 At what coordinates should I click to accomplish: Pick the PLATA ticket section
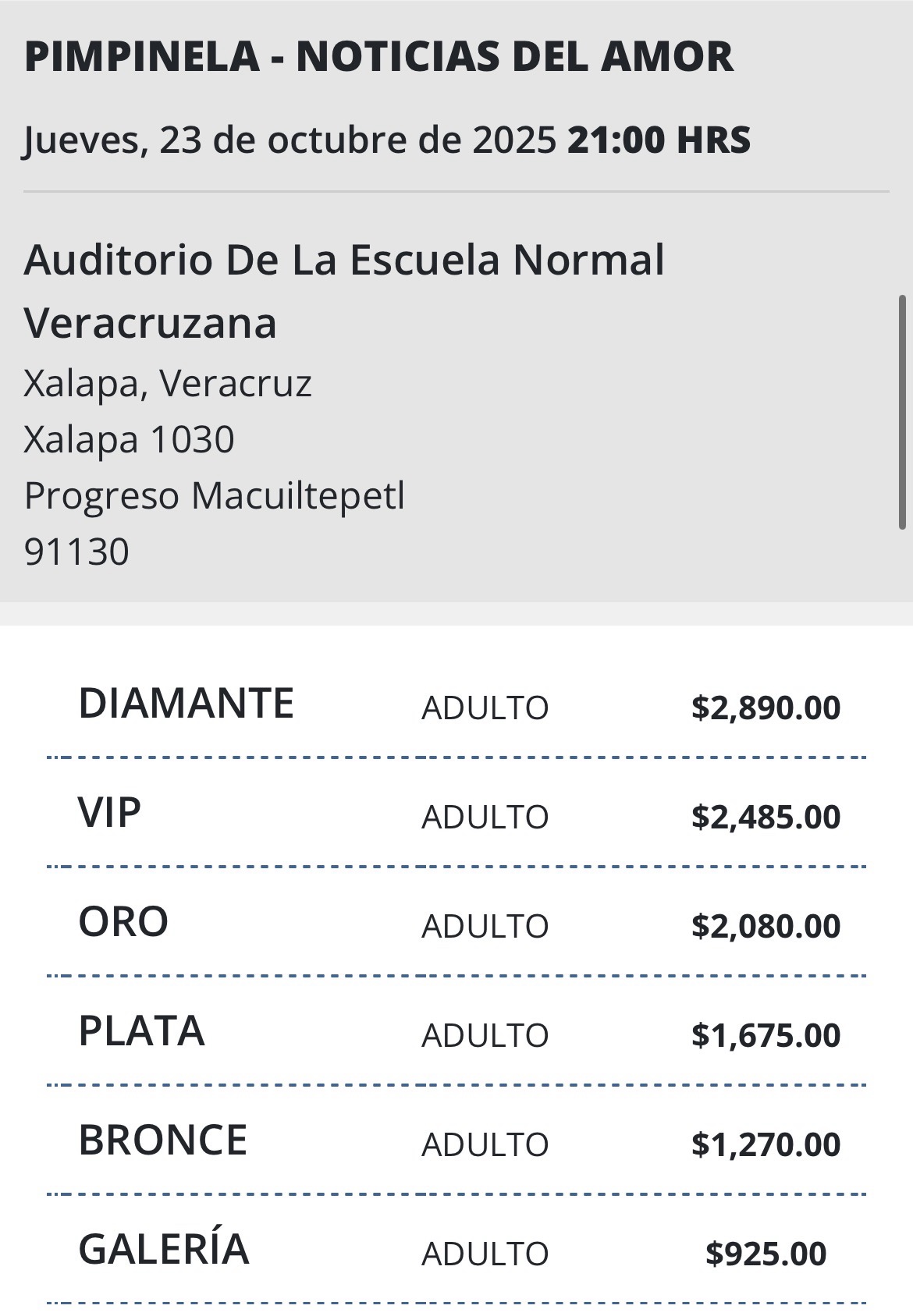[141, 1030]
